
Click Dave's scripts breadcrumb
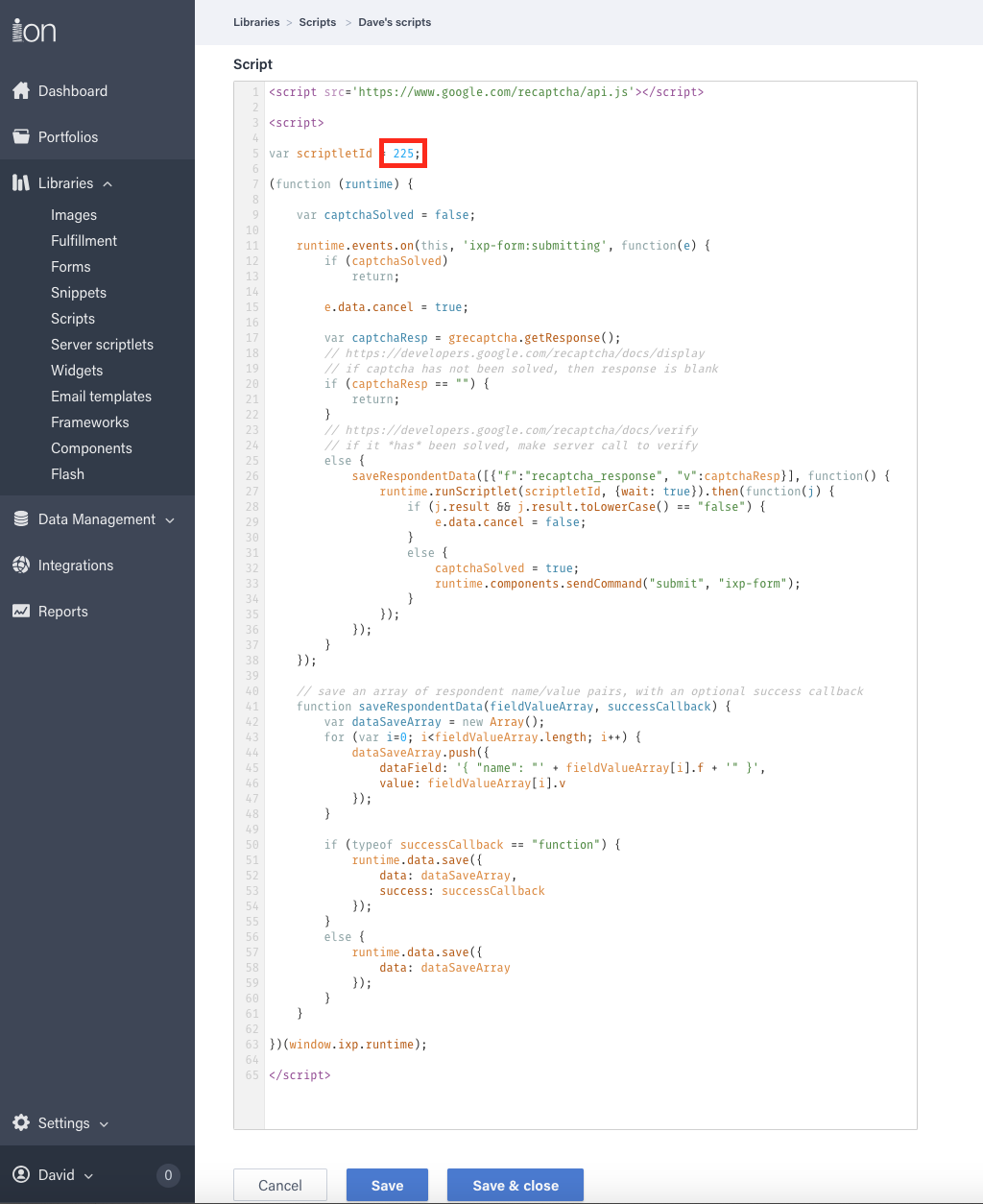click(395, 22)
